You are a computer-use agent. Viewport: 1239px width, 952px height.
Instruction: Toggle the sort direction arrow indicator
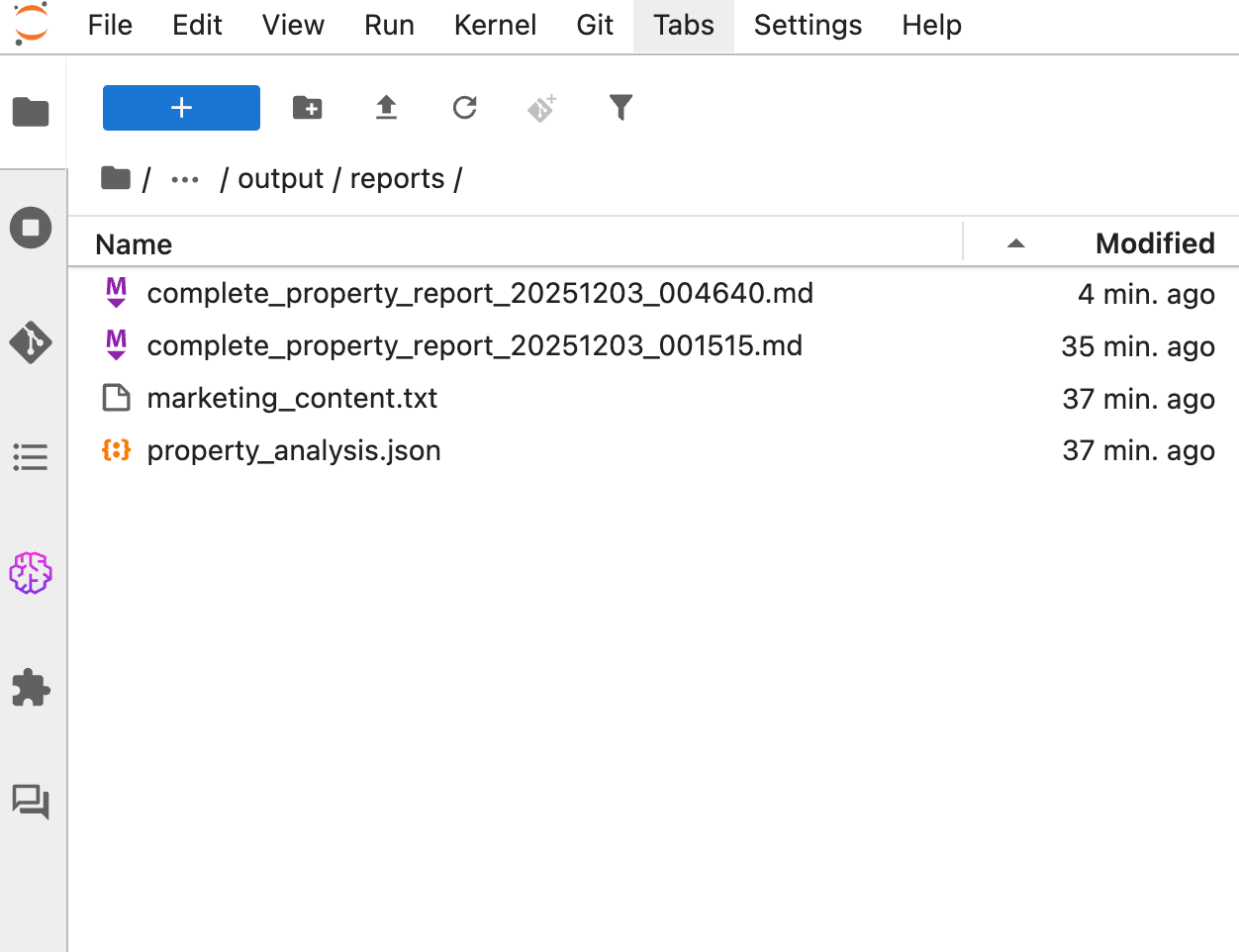1015,243
